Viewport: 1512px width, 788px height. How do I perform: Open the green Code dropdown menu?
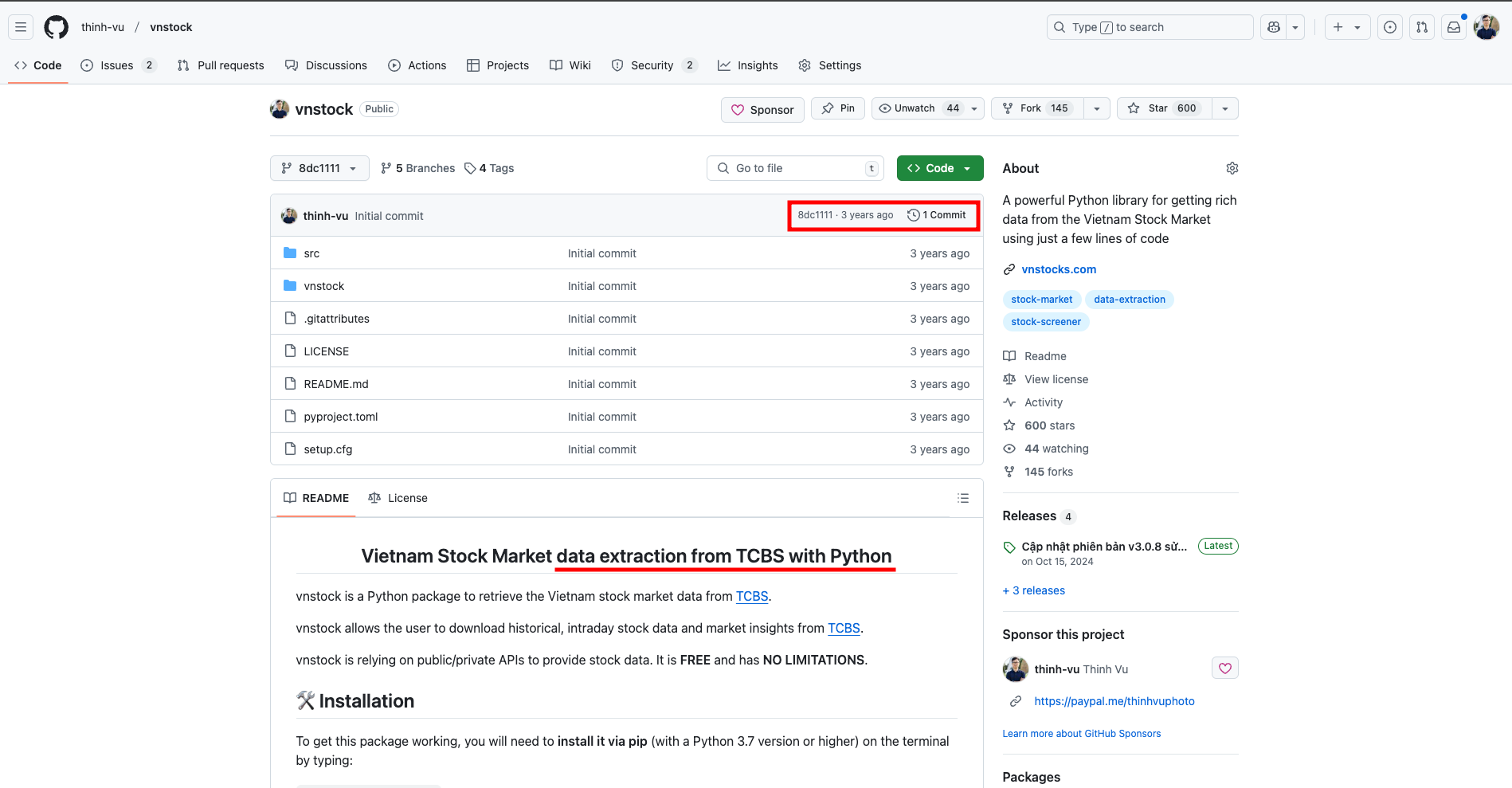939,167
